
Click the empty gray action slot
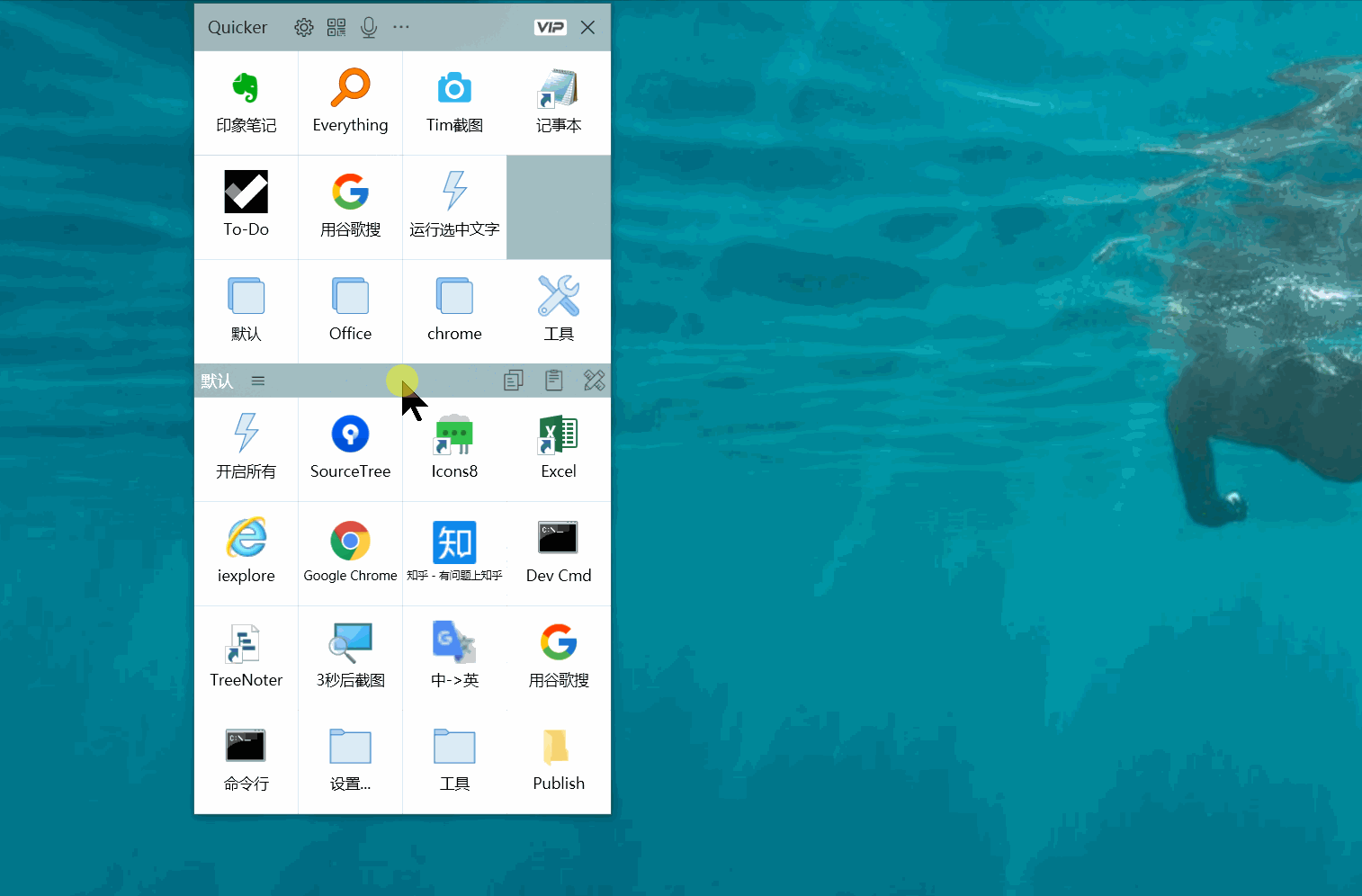[559, 208]
